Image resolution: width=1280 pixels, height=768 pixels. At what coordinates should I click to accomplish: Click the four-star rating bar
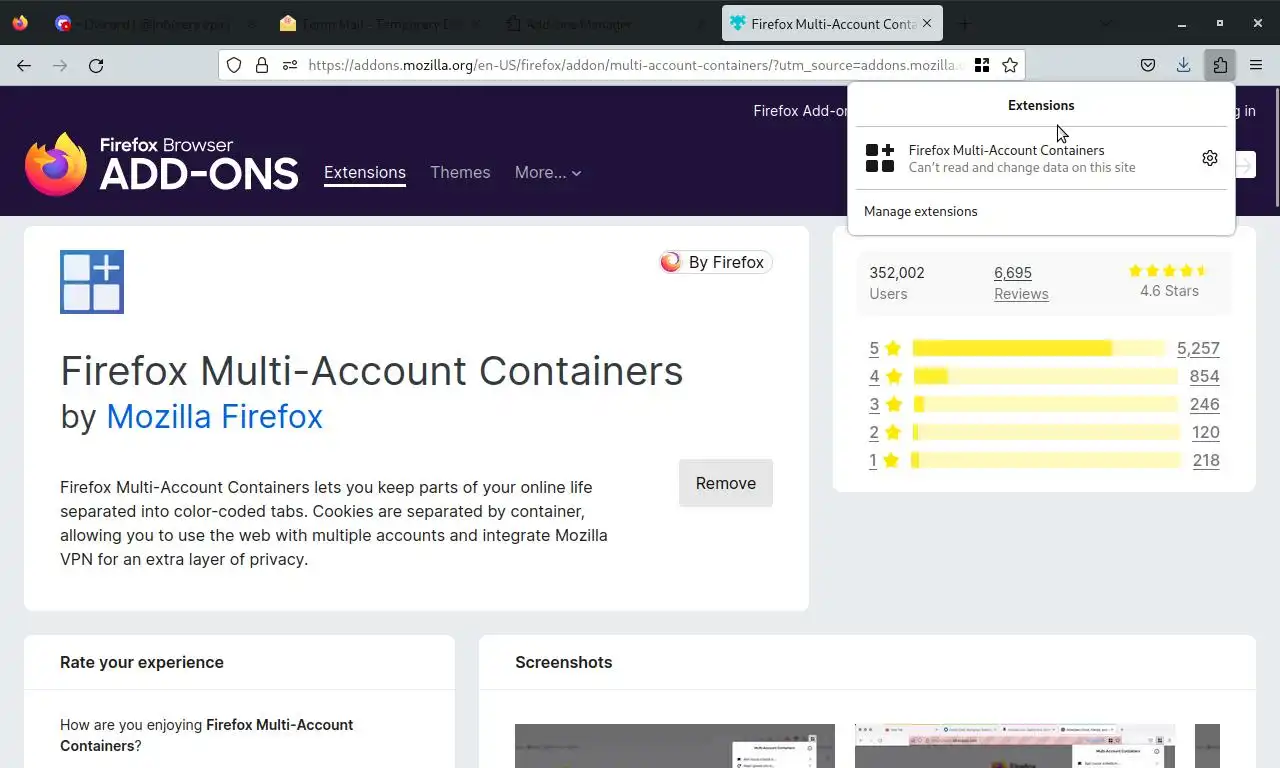[x=1046, y=376]
